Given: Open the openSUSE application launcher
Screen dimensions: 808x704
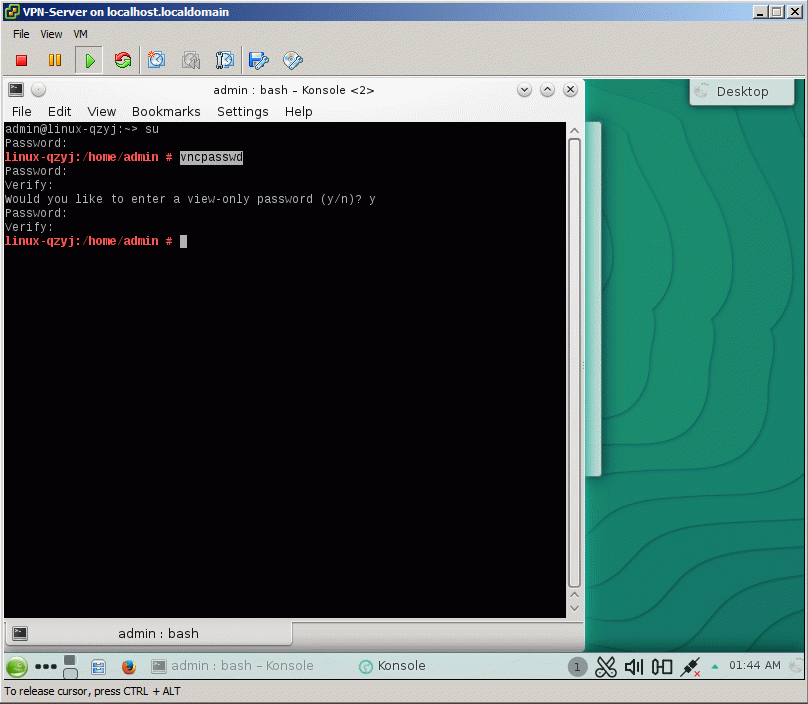Looking at the screenshot, I should [16, 666].
